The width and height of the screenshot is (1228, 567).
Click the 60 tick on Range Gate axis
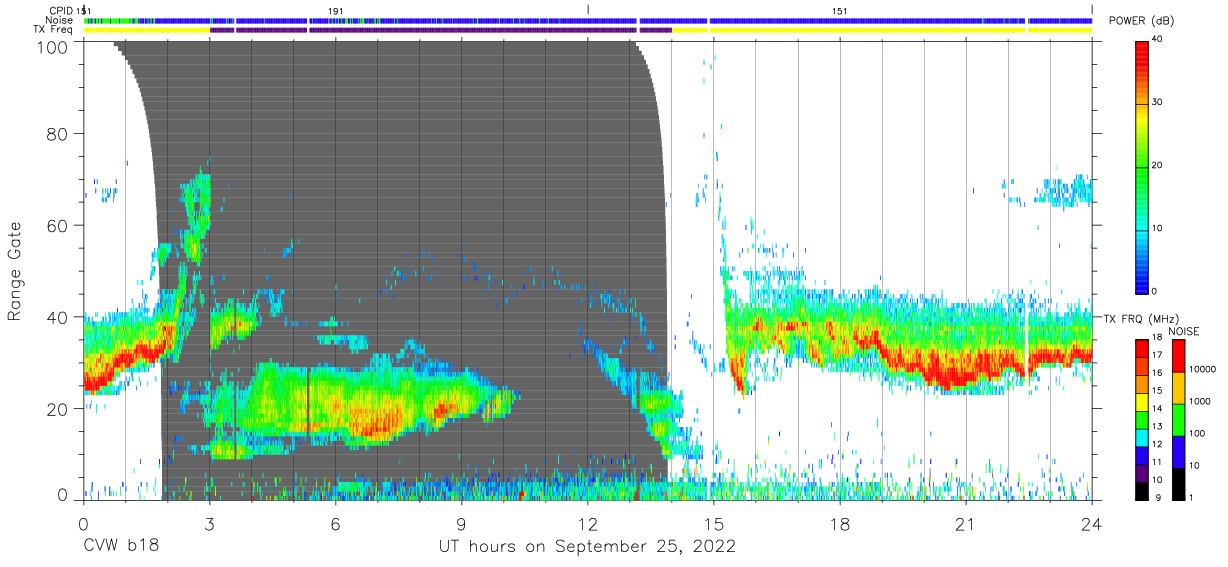(x=57, y=226)
